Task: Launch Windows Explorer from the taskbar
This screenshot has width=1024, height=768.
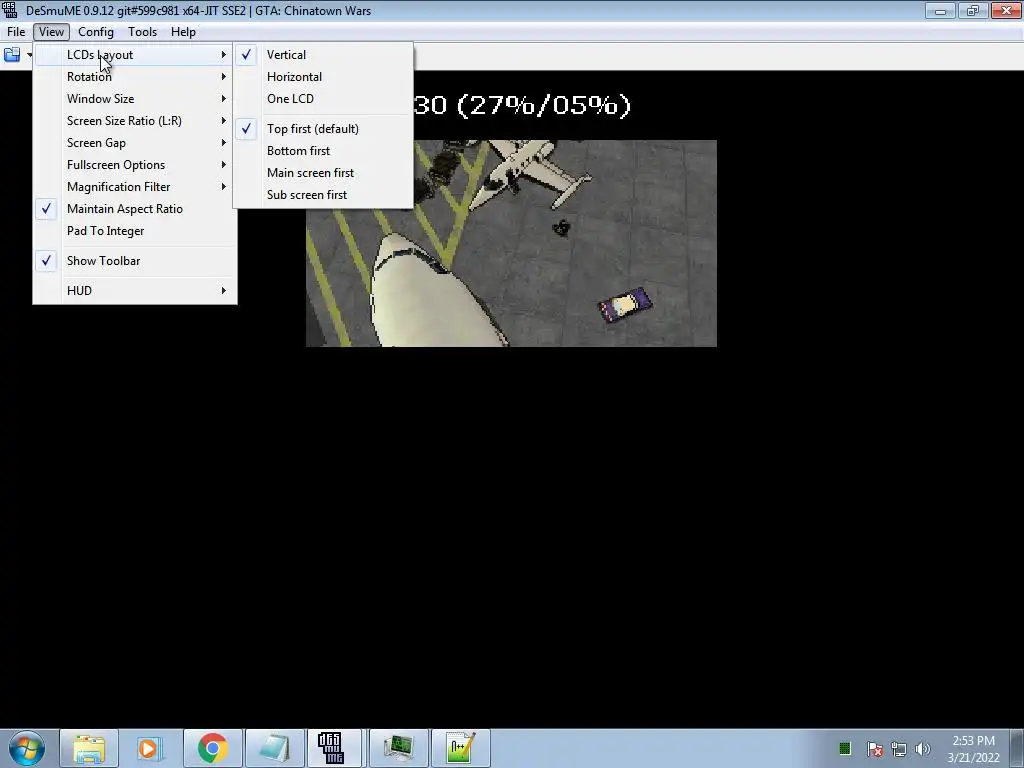Action: 89,748
